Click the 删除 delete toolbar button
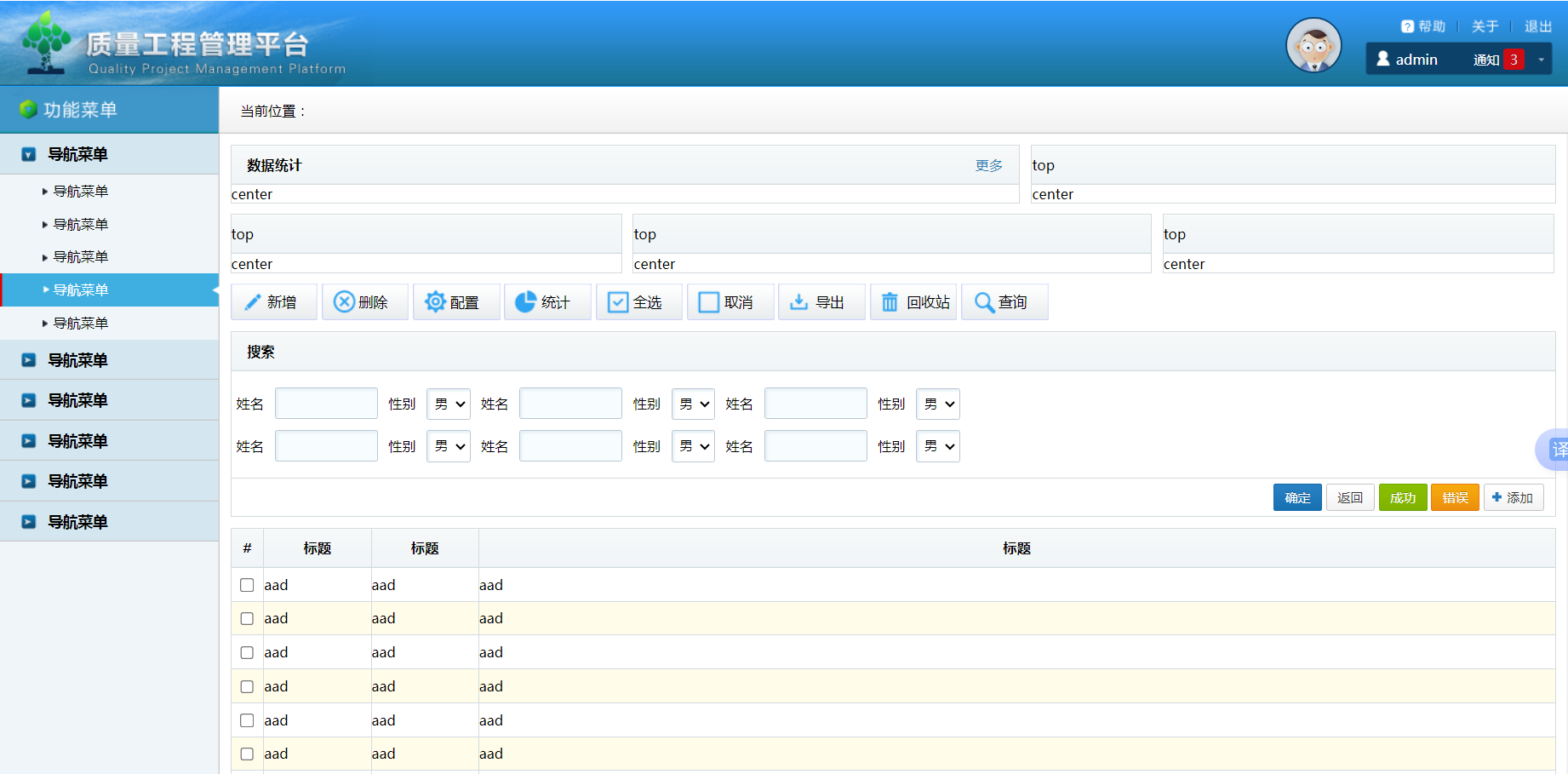The height and width of the screenshot is (774, 1568). [x=364, y=302]
